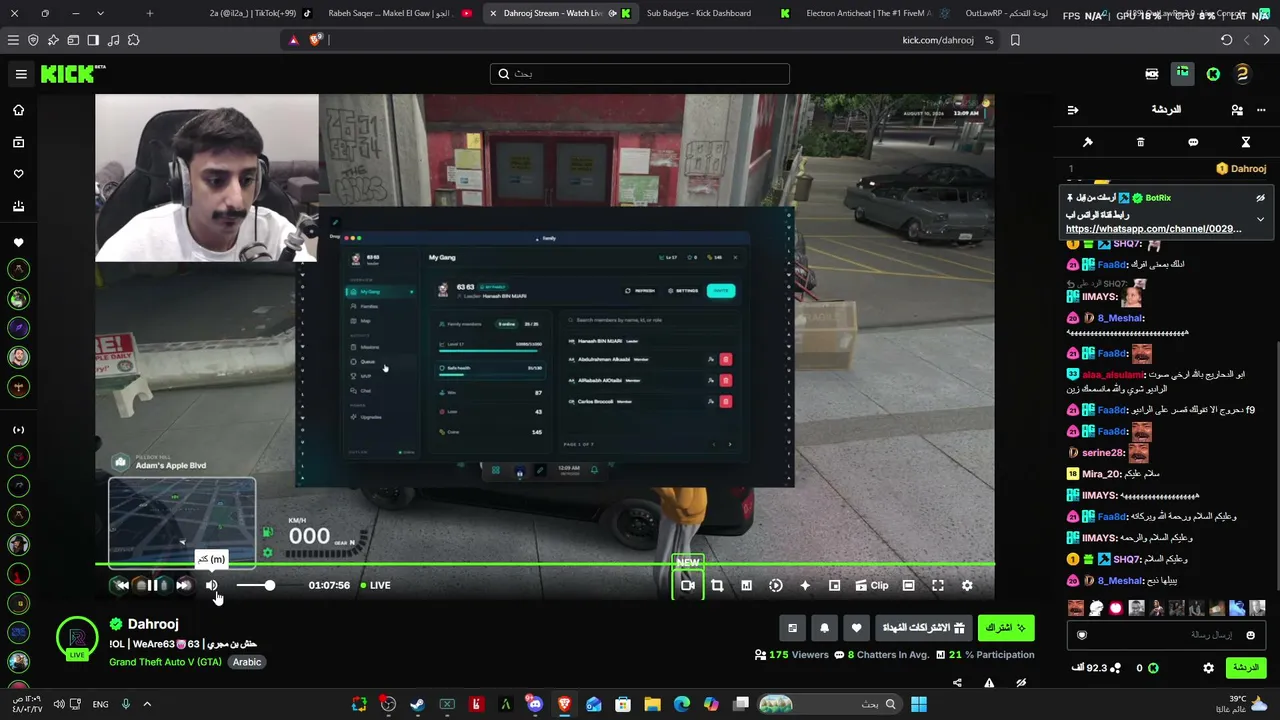Send the message with the green chat button

(x=1245, y=667)
